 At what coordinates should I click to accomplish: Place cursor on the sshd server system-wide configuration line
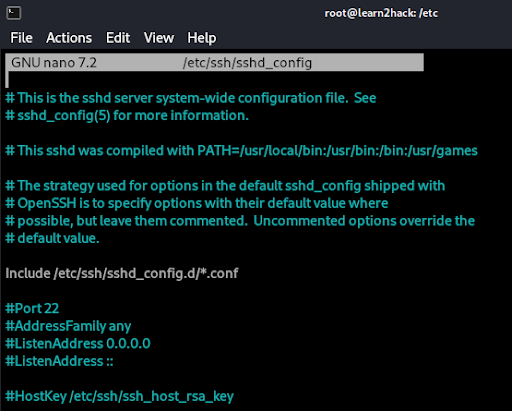[191, 98]
